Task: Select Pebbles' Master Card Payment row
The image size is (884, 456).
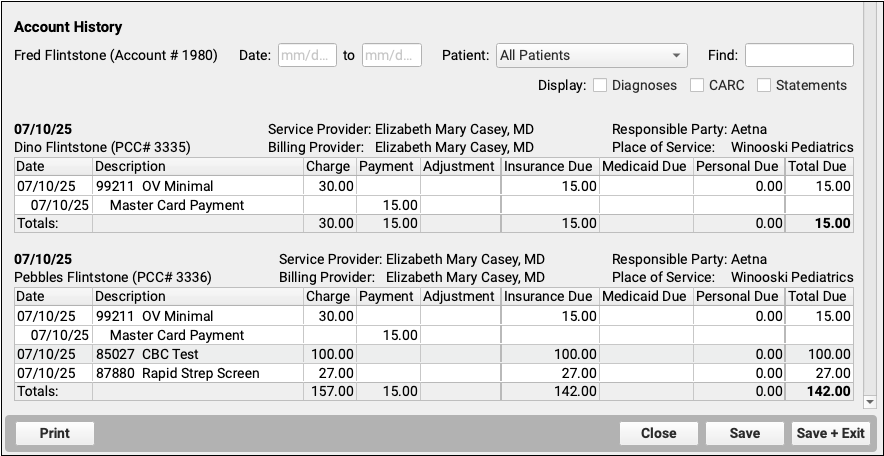Action: pyautogui.click(x=434, y=335)
